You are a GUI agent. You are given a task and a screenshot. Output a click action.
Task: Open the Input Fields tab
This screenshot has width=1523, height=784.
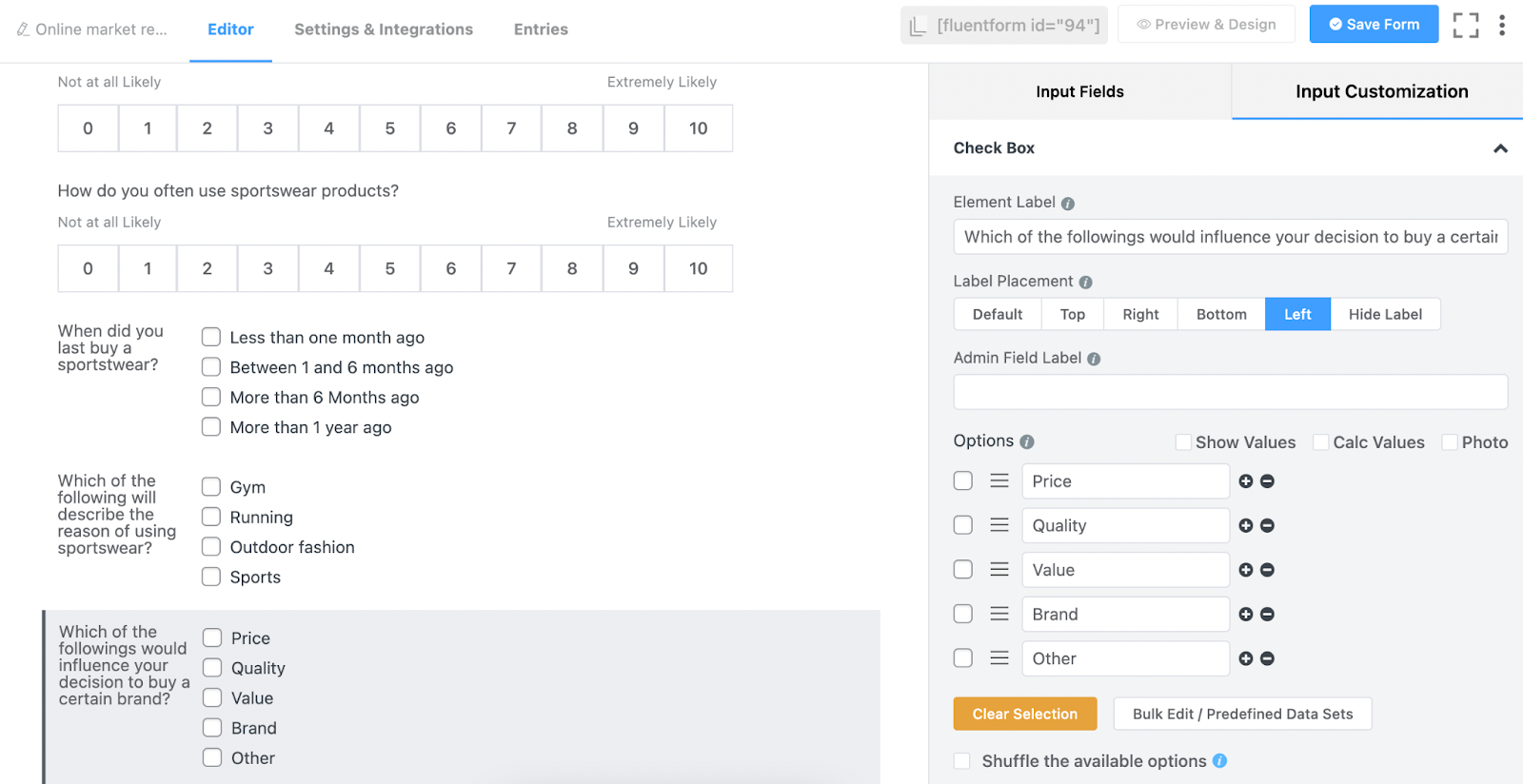[x=1079, y=92]
